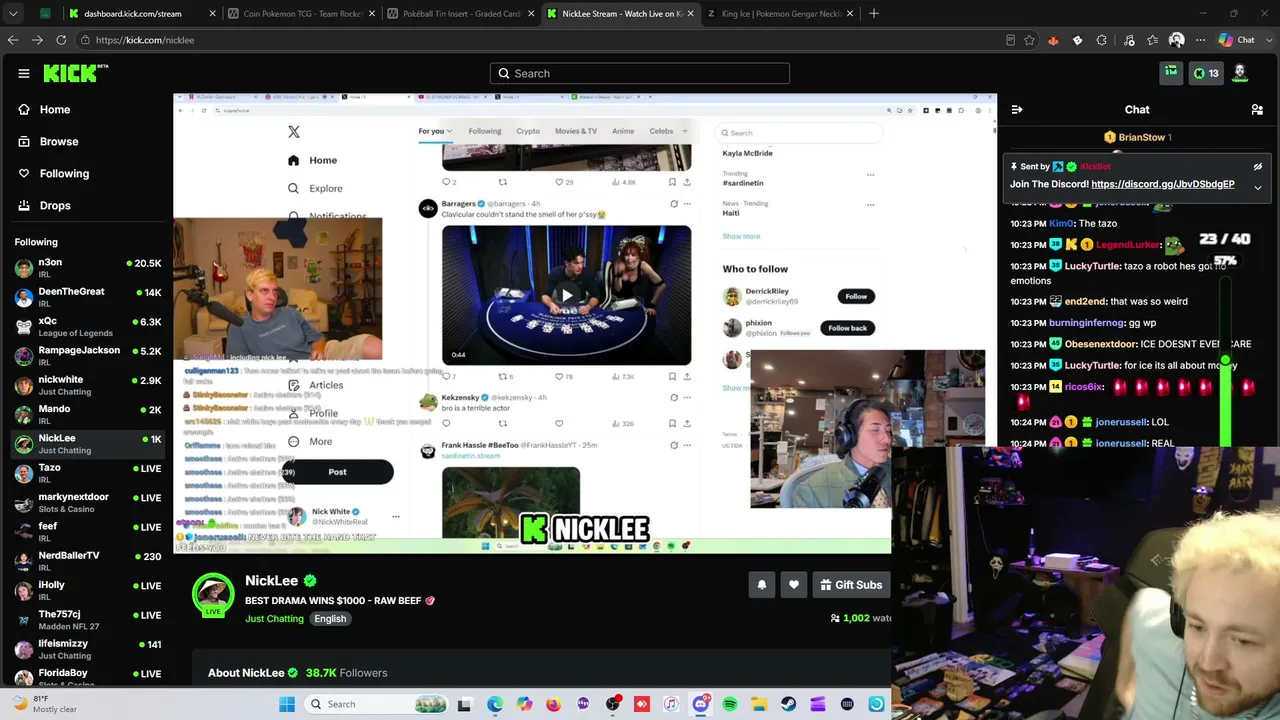
Task: Open OBS Studio from the taskbar
Action: (613, 704)
